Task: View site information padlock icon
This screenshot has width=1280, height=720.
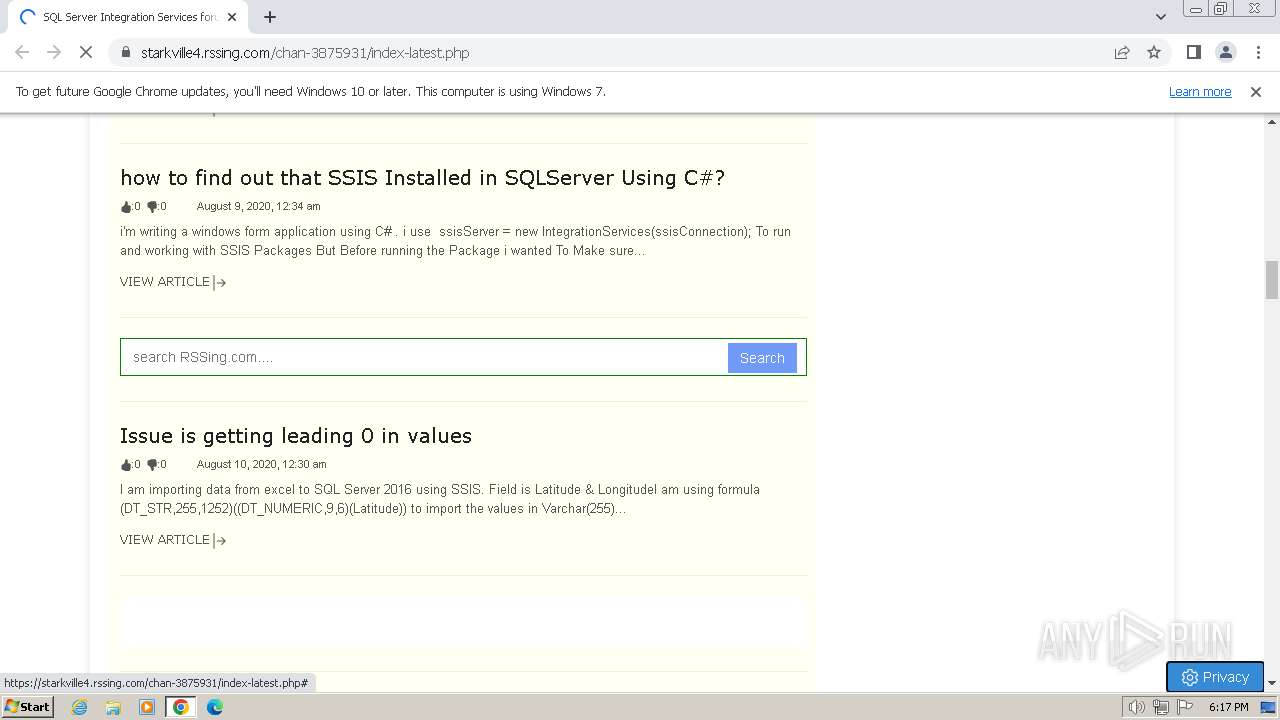Action: 125,52
